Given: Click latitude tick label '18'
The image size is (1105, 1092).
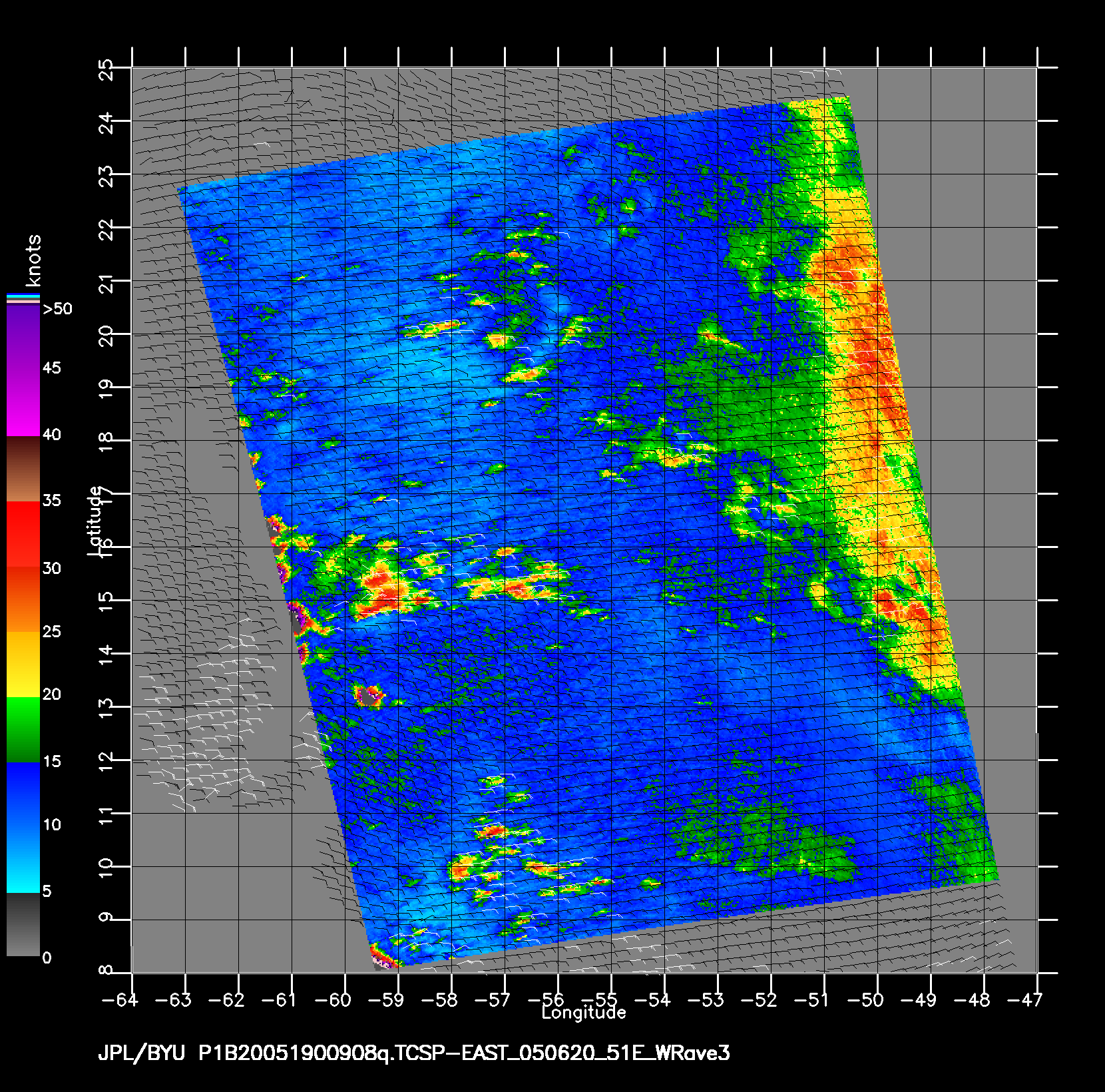Looking at the screenshot, I should [x=107, y=442].
